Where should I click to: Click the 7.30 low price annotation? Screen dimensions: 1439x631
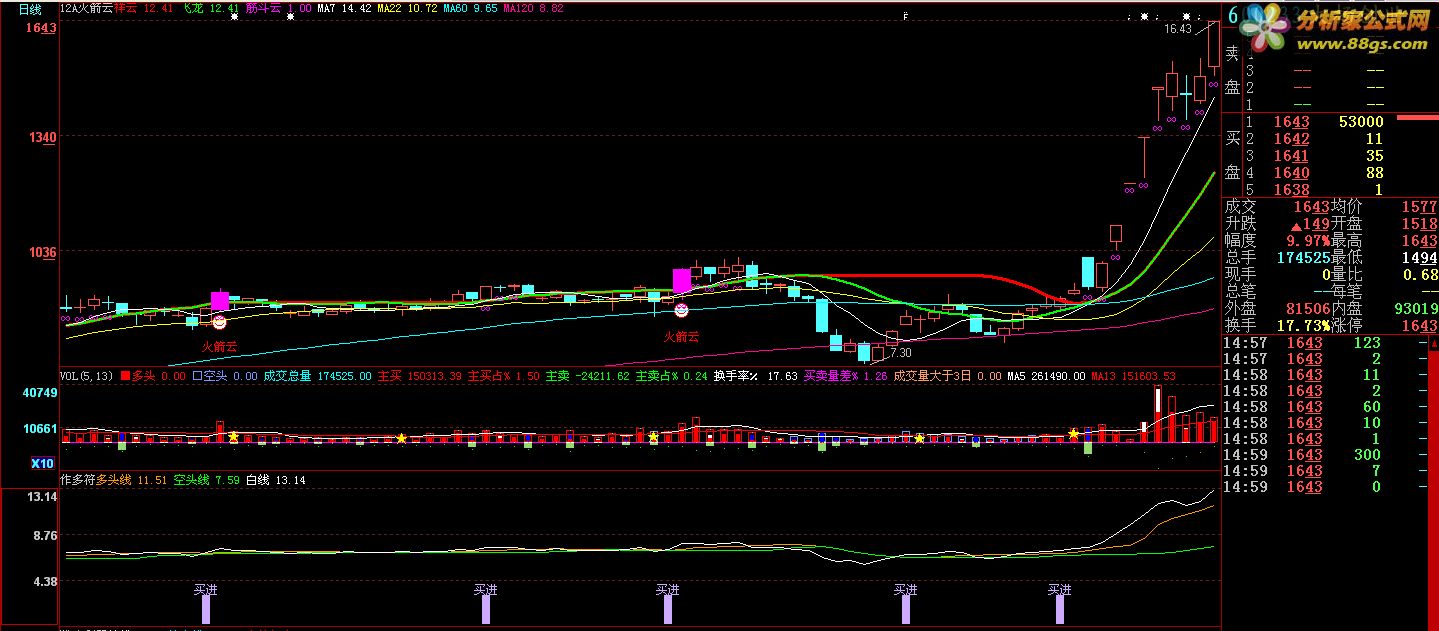tap(900, 353)
